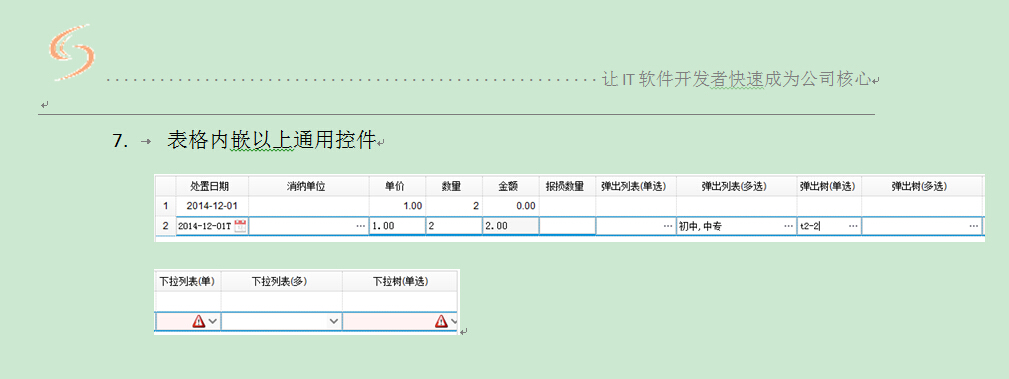Click the 金额 field showing 2.00
1009x379 pixels.
510,226
